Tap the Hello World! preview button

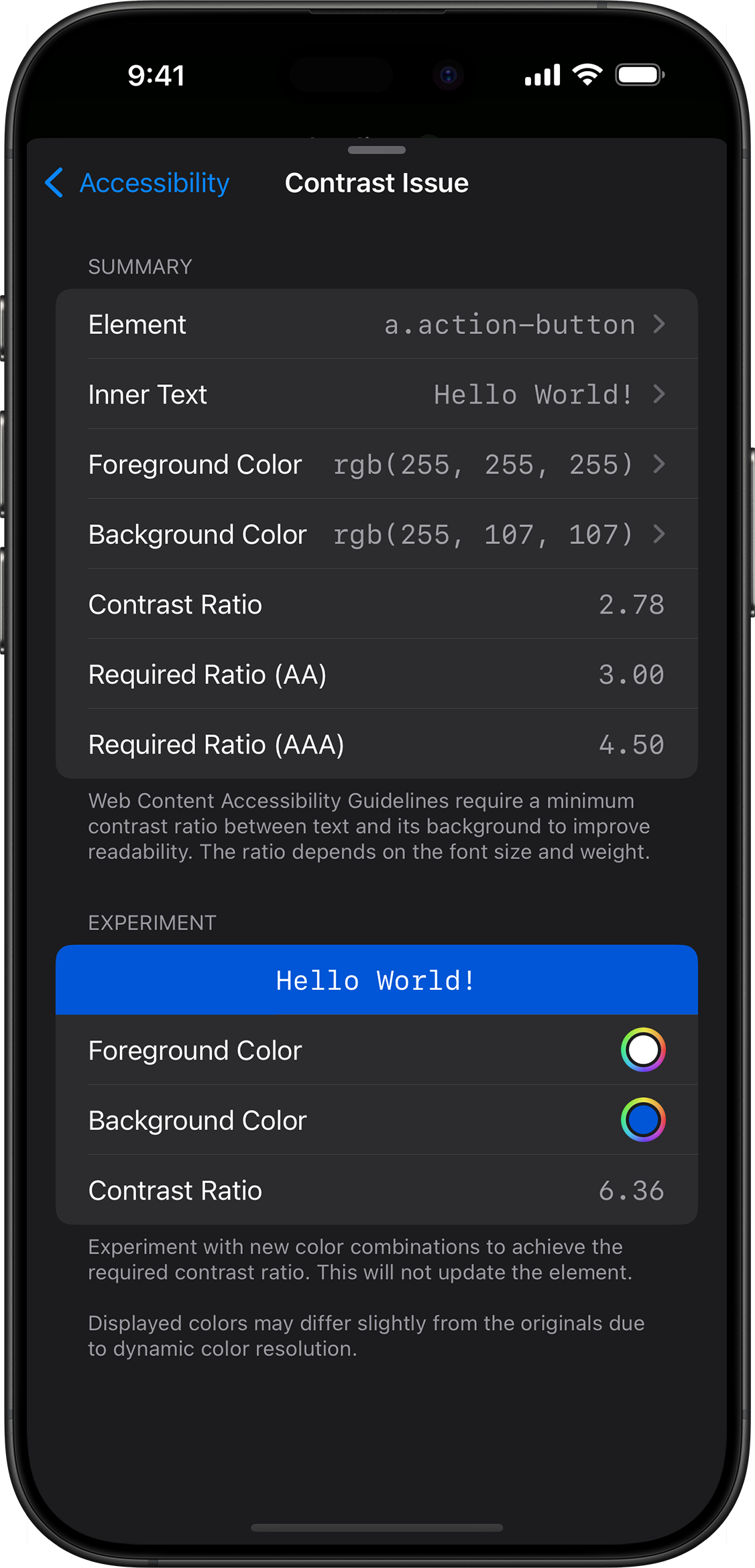377,980
